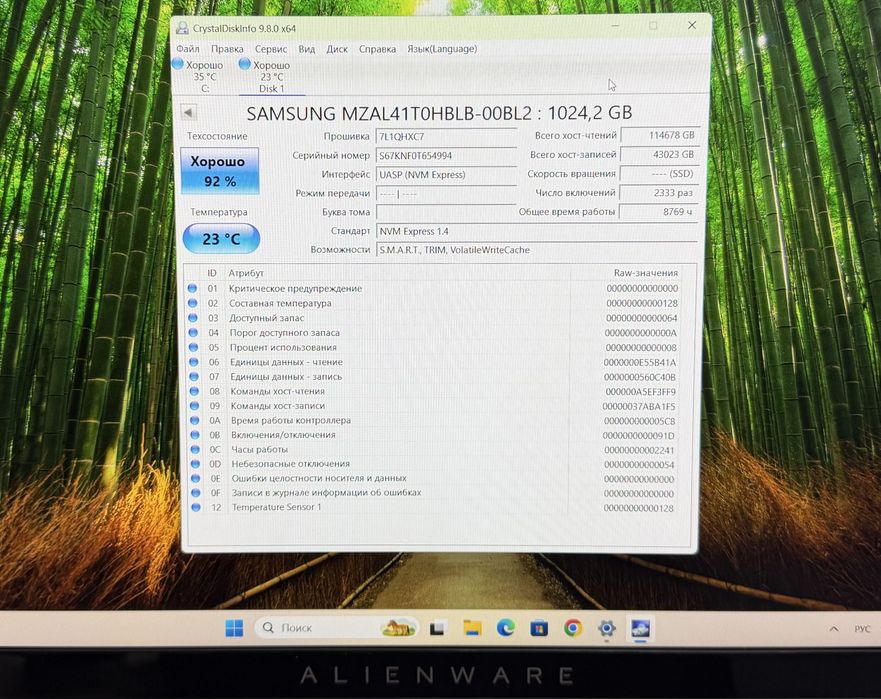Open the Правка menu
881x699 pixels.
click(x=227, y=49)
